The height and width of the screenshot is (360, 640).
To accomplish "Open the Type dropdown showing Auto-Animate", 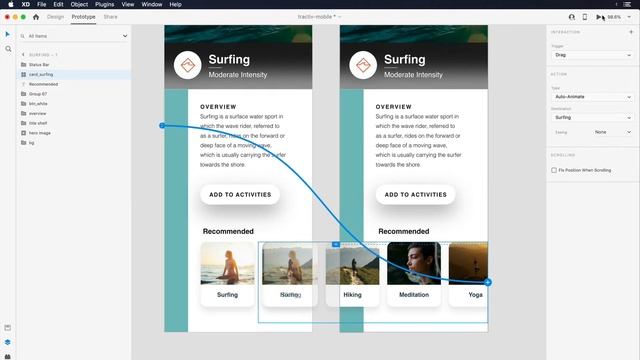I will [x=592, y=97].
